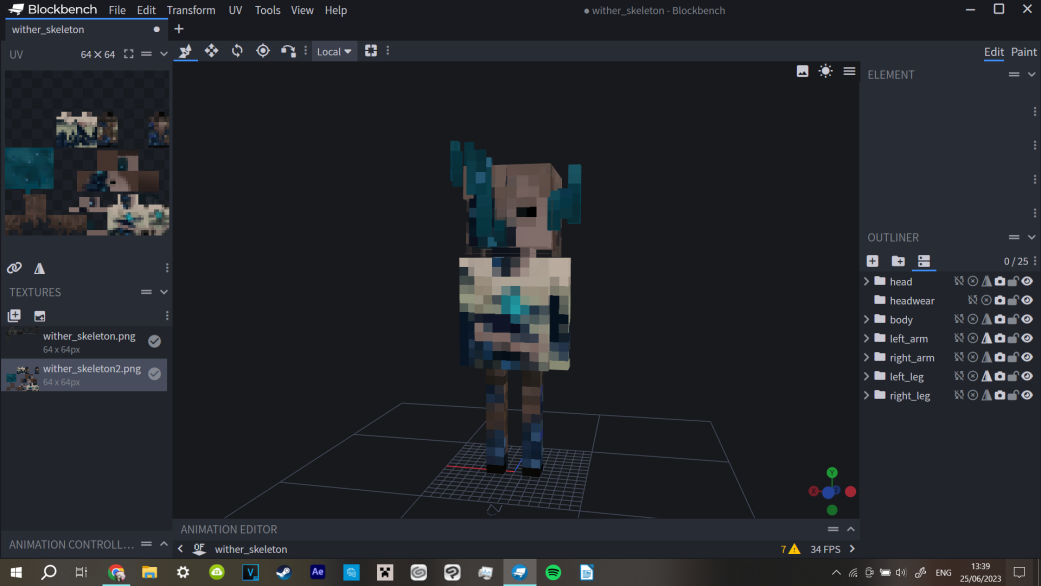Select the Vertex Snap tool
The image size is (1041, 586).
coord(288,51)
